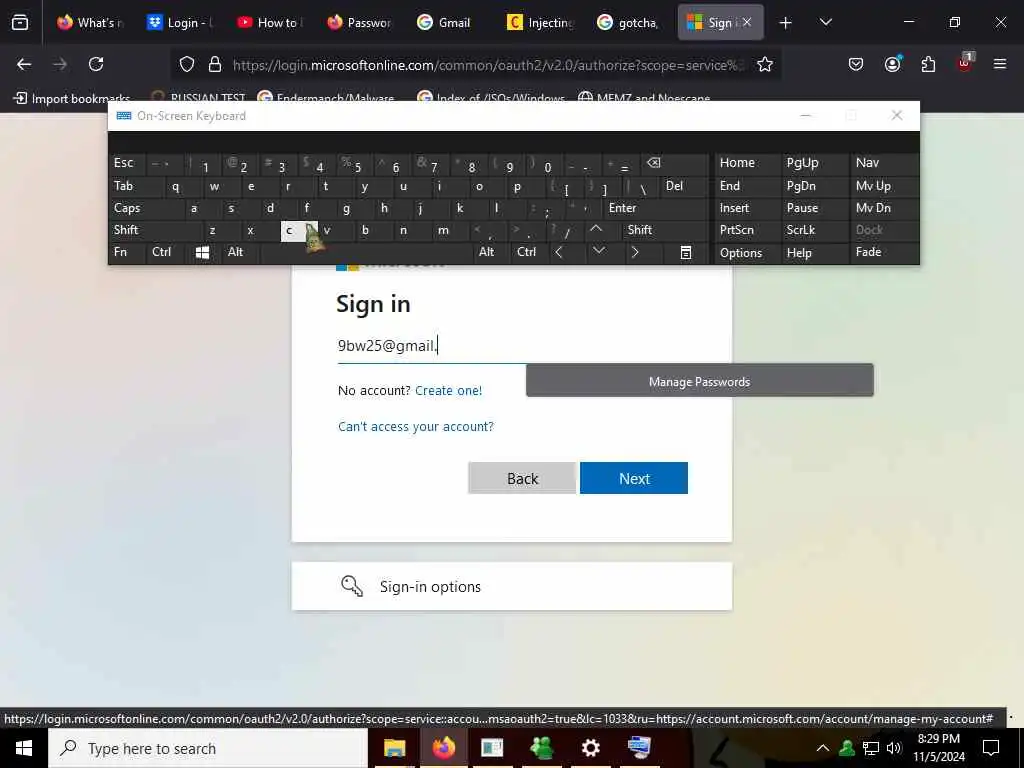Image resolution: width=1024 pixels, height=768 pixels.
Task: Click Import bookmarks in bookmarks bar
Action: (x=71, y=98)
